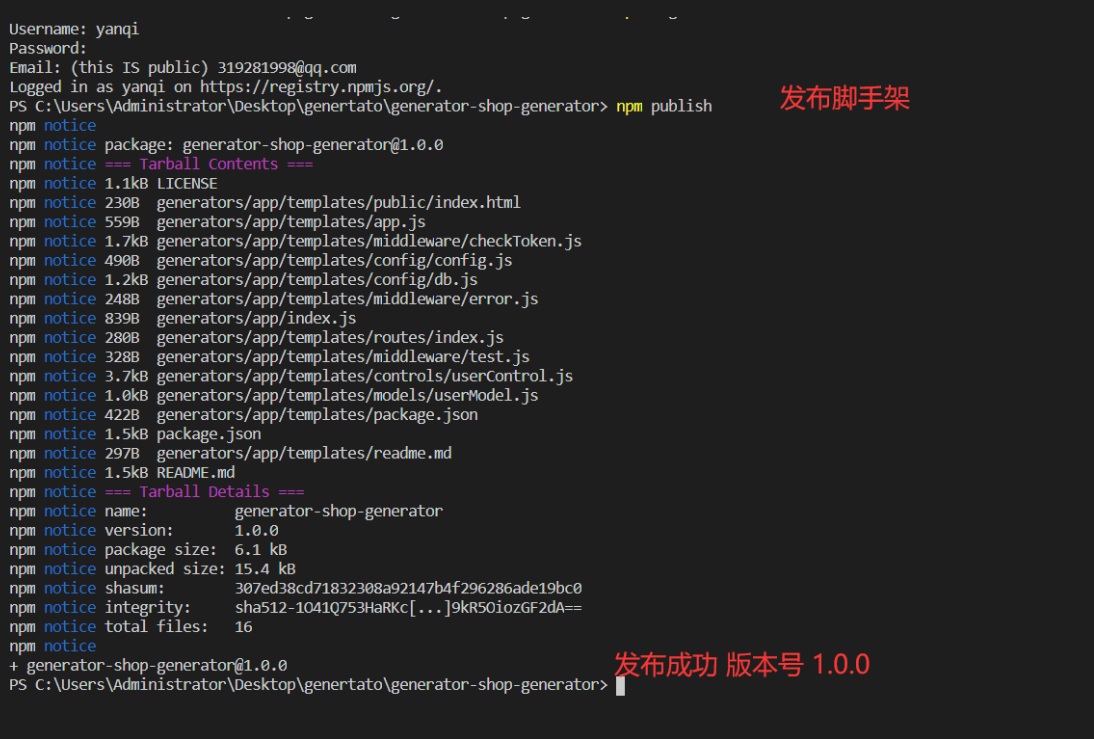Click the generators/app/templates/app.js path
This screenshot has height=739, width=1094.
coord(291,222)
